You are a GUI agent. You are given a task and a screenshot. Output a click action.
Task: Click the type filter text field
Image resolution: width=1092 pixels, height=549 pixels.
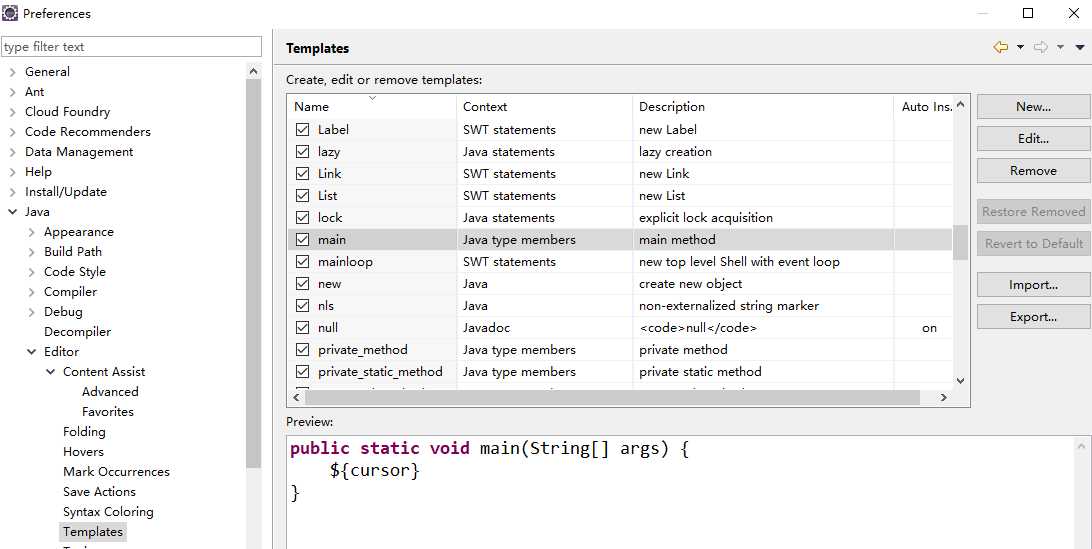point(130,47)
